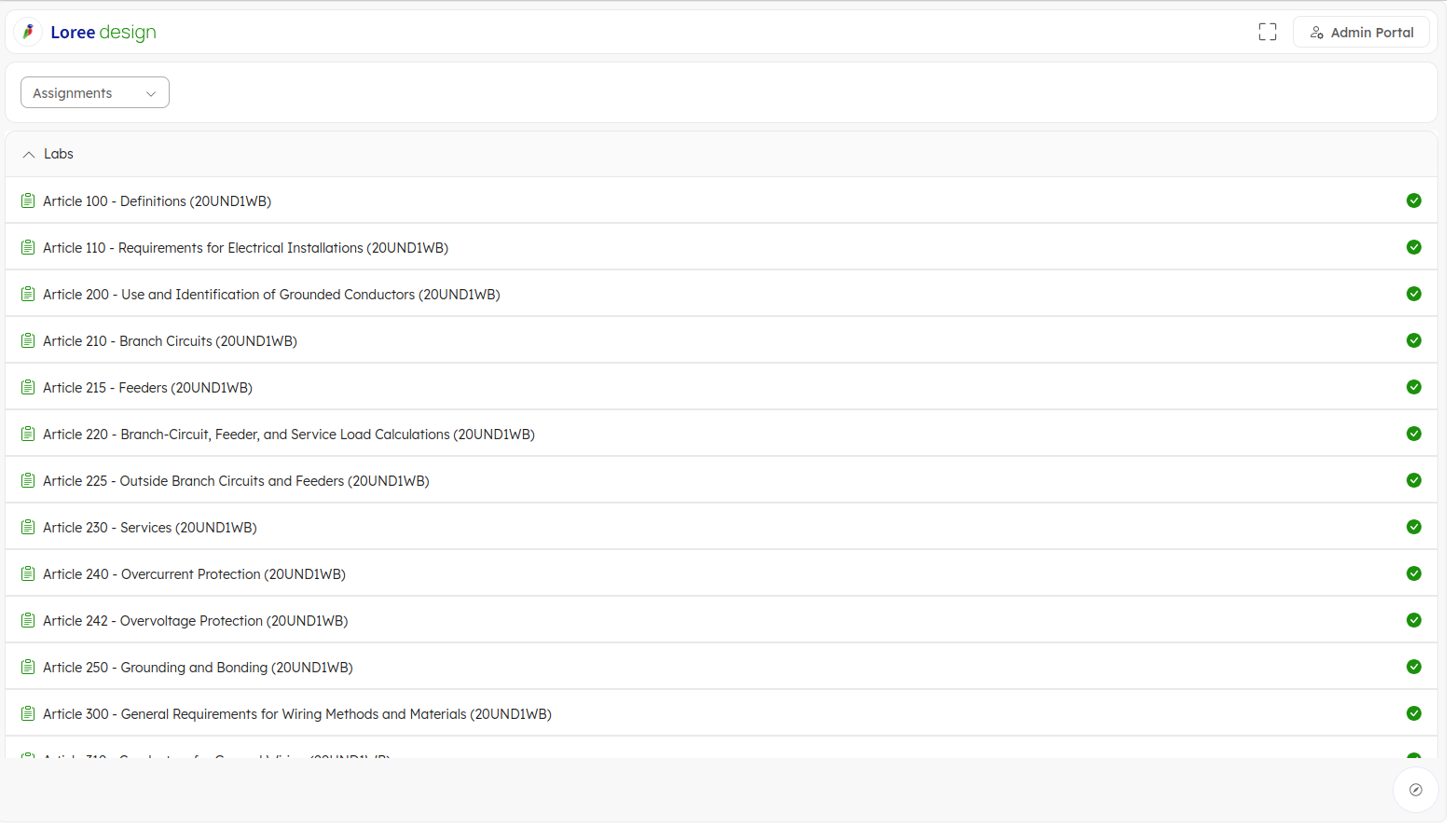Click document icon beside Article 100 Definitions

(28, 200)
